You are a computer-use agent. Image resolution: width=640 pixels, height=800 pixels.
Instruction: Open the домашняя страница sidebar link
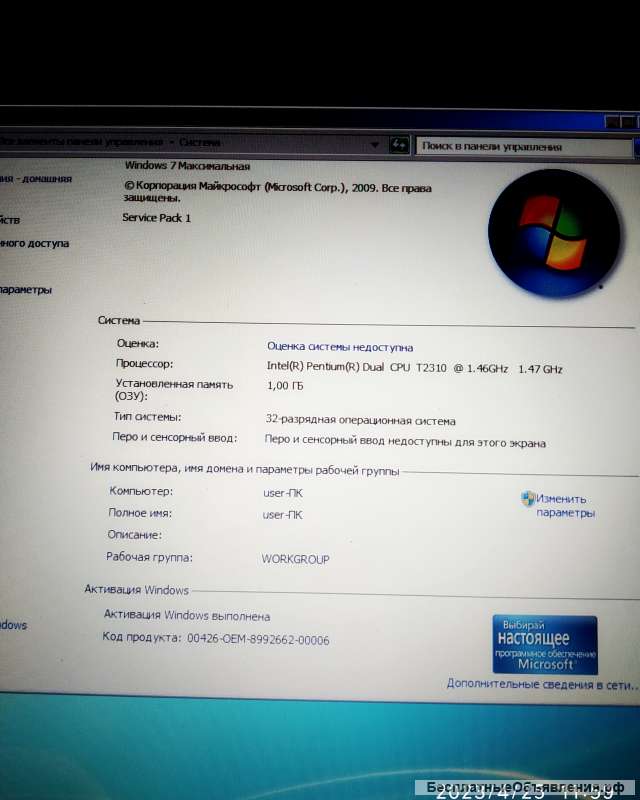coord(36,179)
